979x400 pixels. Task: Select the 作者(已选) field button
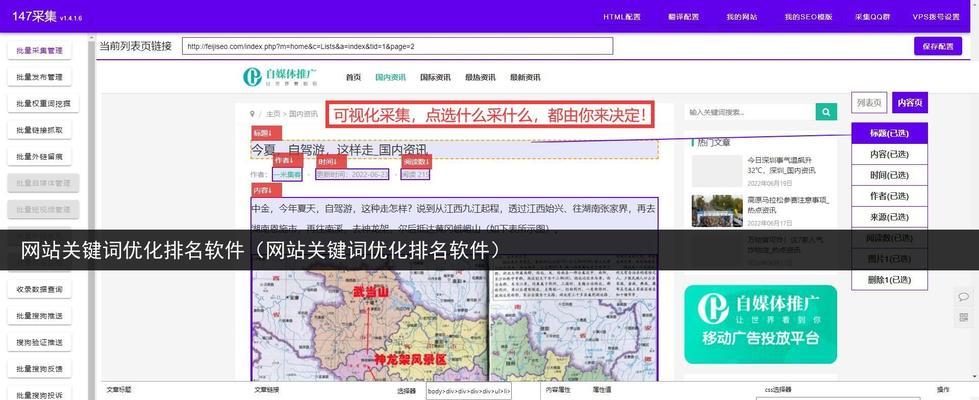pos(889,196)
